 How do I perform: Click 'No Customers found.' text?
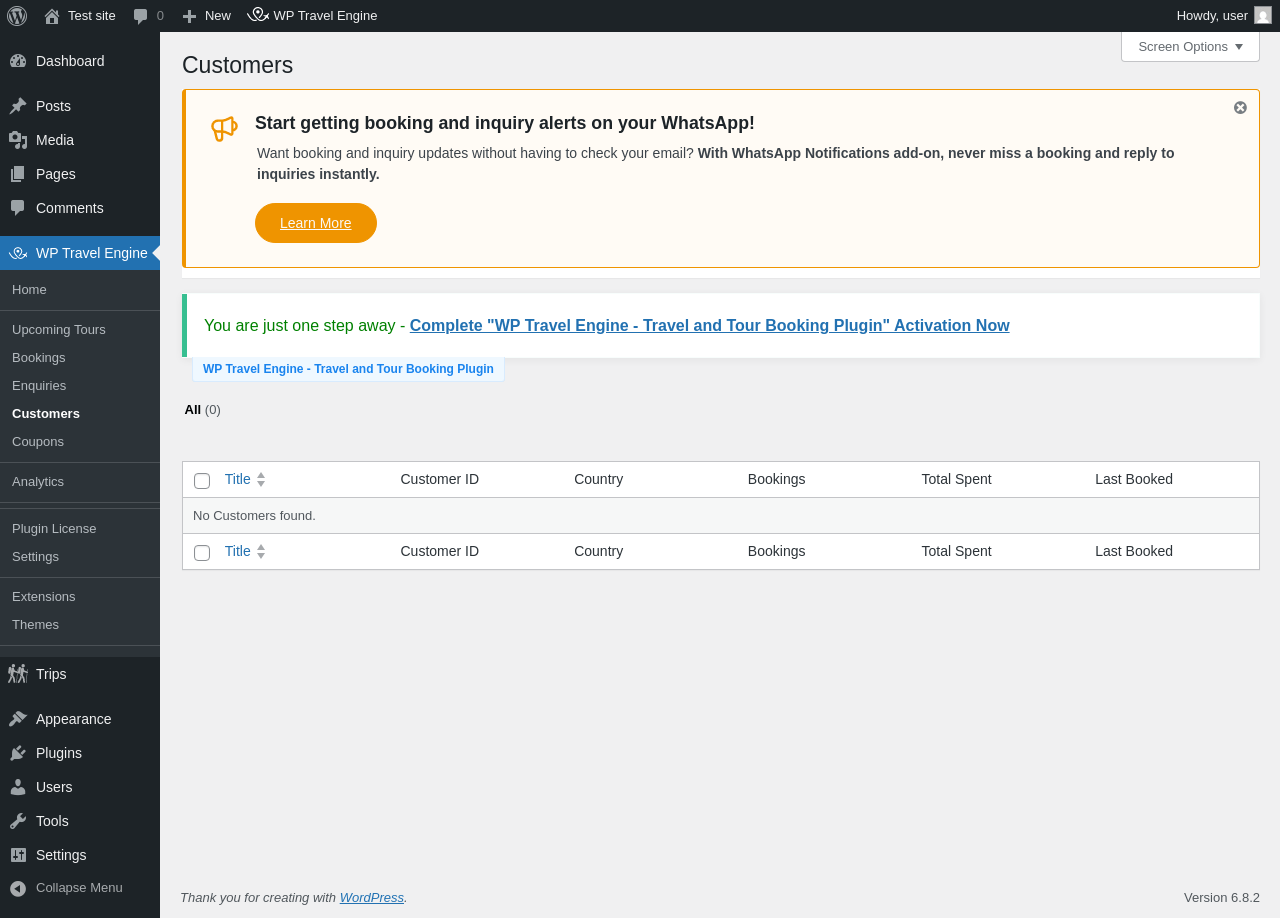coord(254,516)
